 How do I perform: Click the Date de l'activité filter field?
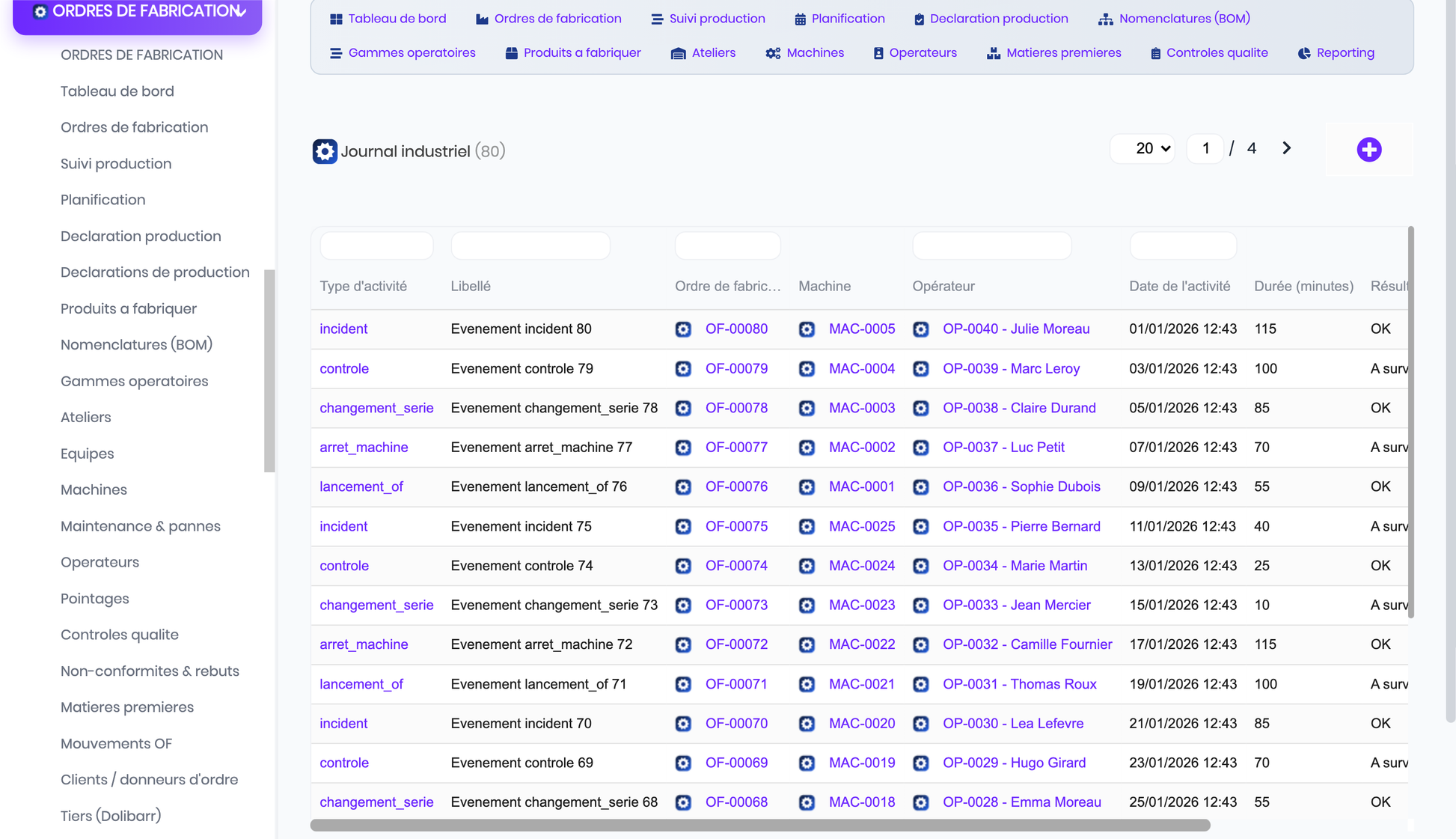(x=1182, y=245)
